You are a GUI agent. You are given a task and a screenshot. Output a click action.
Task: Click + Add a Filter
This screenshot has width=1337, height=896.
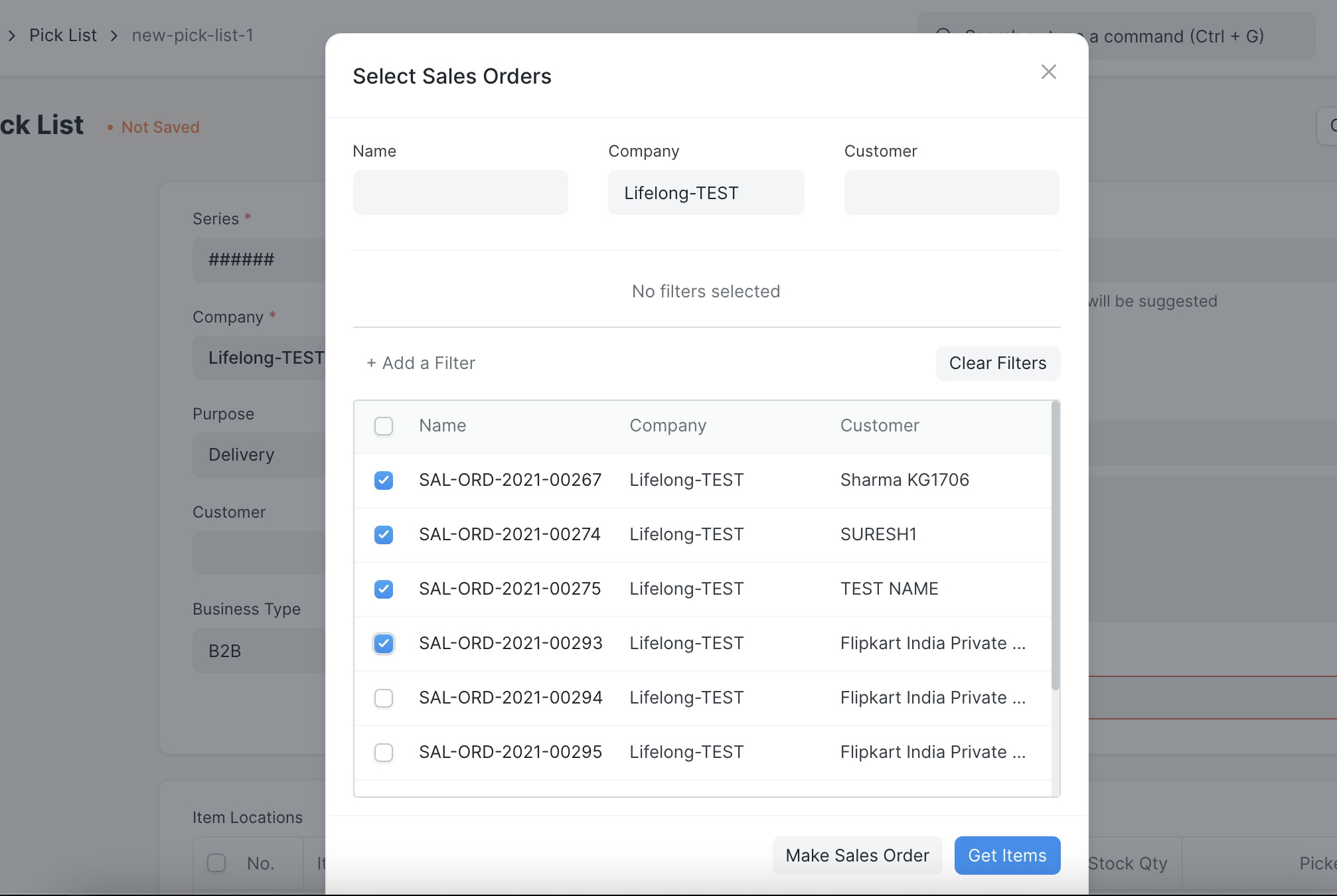click(421, 363)
